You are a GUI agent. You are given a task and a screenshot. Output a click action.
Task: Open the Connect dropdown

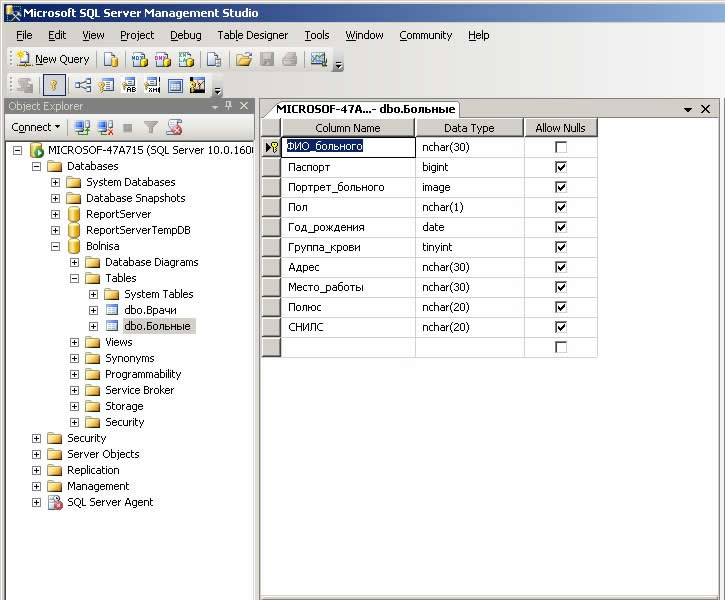[x=36, y=127]
